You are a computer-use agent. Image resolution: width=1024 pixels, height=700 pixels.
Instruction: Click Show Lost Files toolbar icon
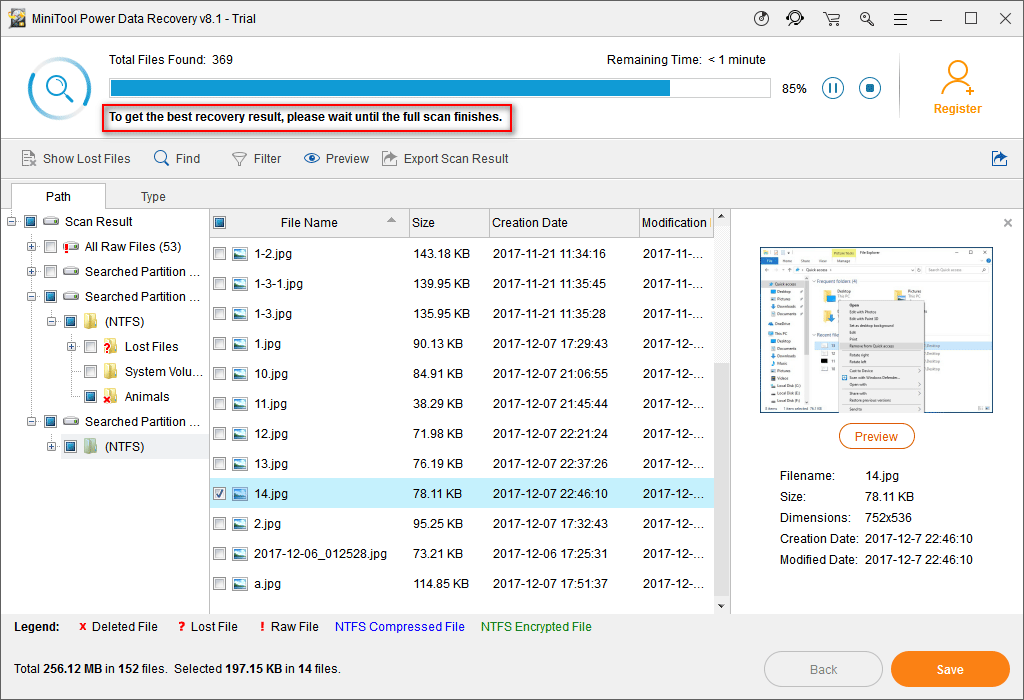point(30,158)
